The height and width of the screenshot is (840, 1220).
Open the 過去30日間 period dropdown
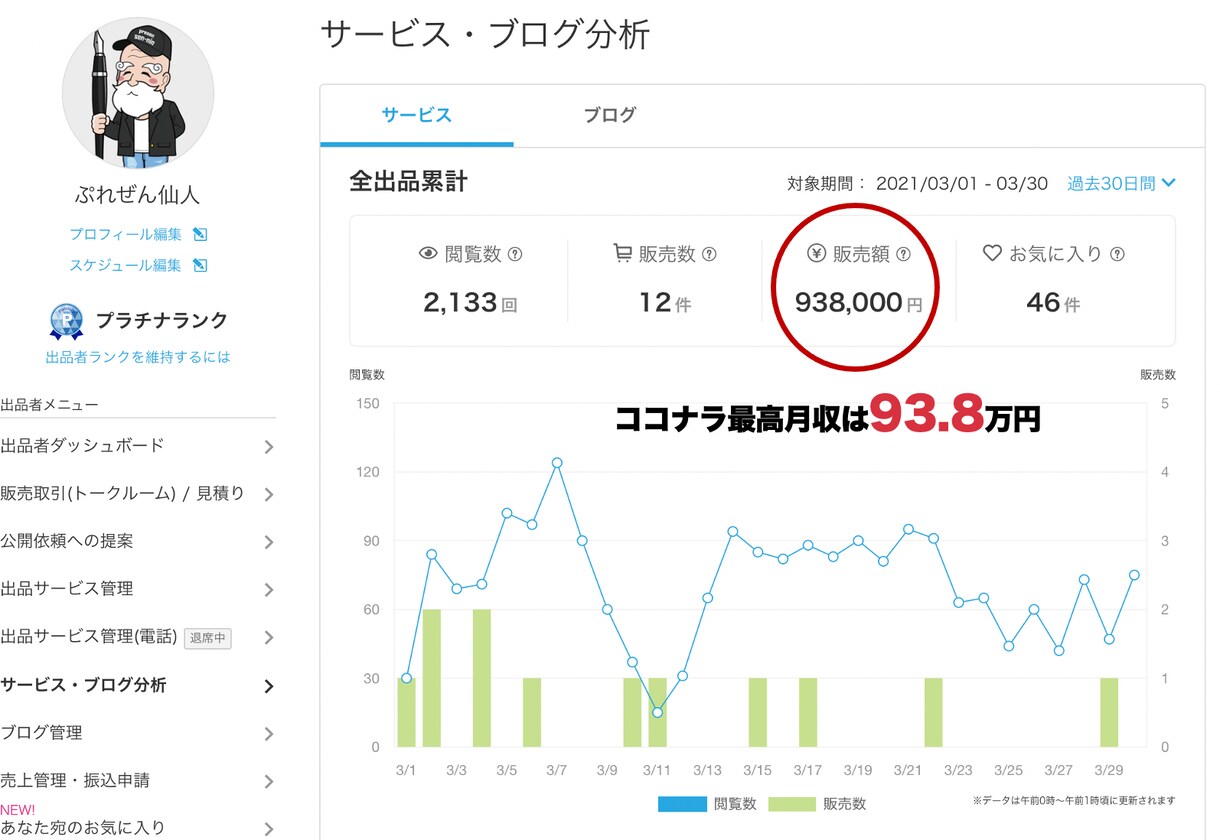pos(1121,184)
